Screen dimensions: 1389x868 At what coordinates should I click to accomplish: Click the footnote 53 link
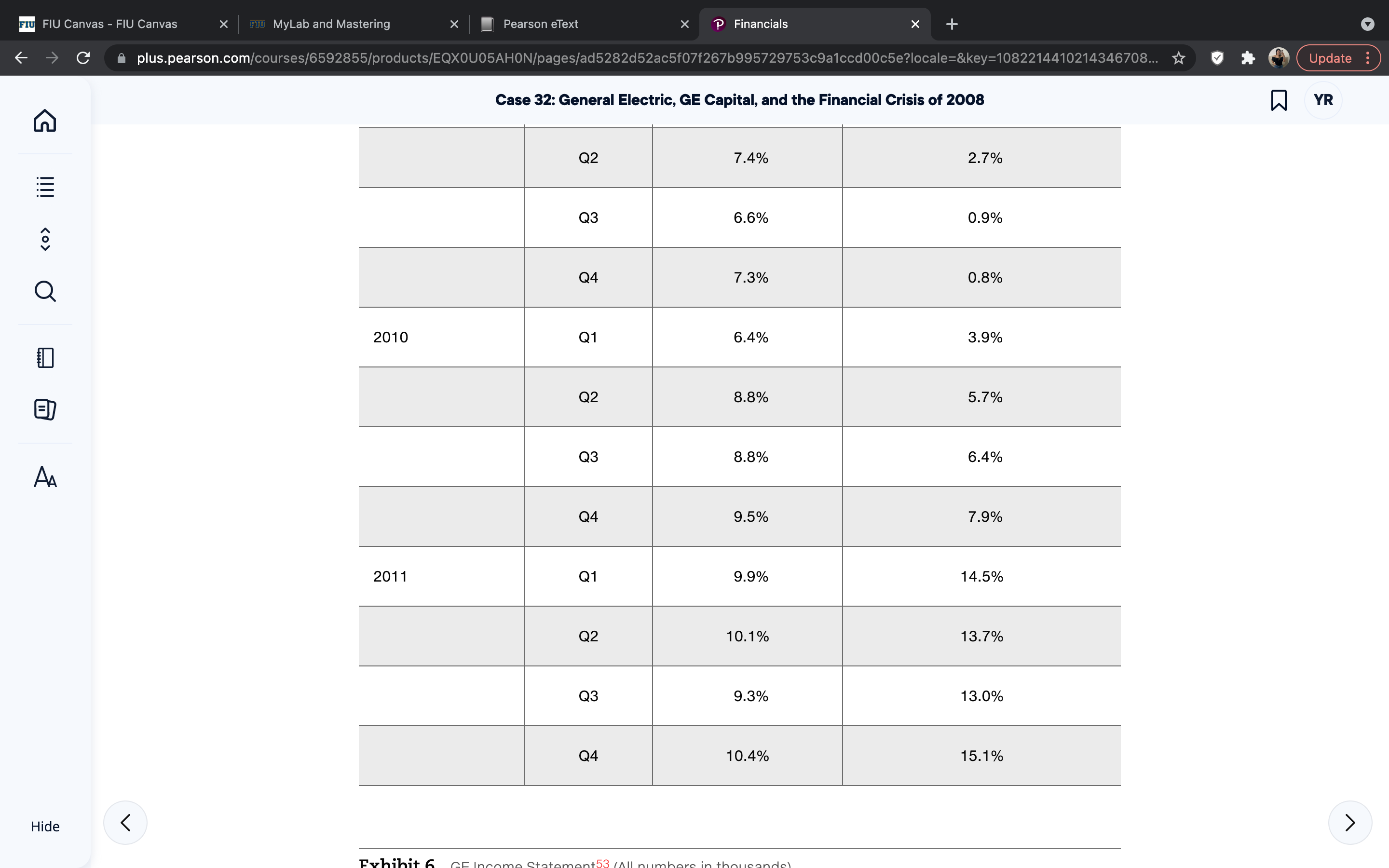tap(603, 863)
